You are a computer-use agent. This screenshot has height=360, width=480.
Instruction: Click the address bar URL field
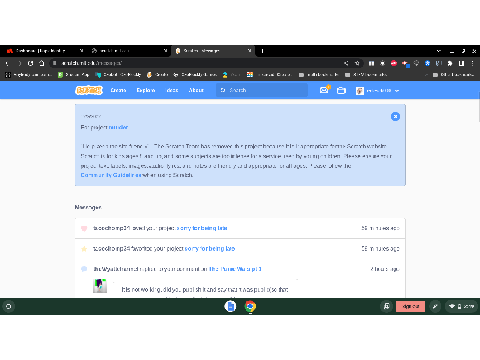pyautogui.click(x=200, y=63)
